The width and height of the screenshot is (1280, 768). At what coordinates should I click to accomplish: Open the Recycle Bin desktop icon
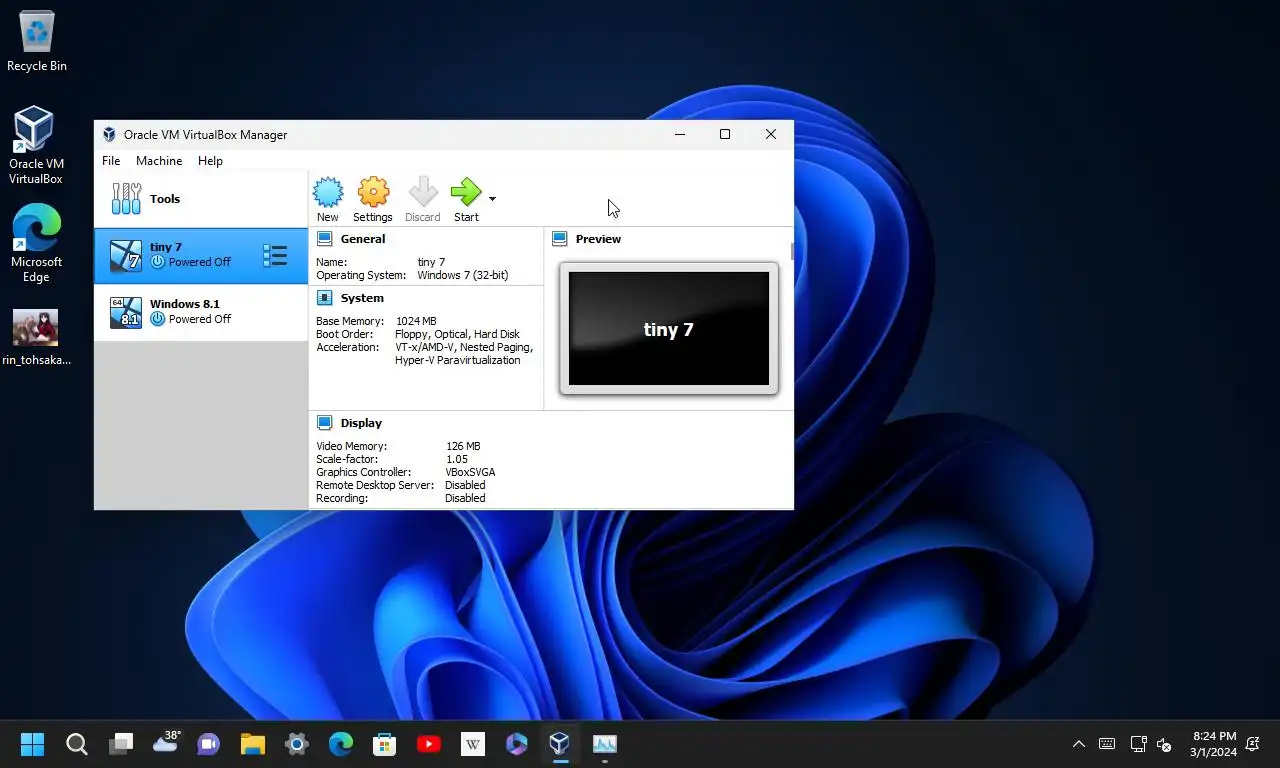pyautogui.click(x=37, y=42)
